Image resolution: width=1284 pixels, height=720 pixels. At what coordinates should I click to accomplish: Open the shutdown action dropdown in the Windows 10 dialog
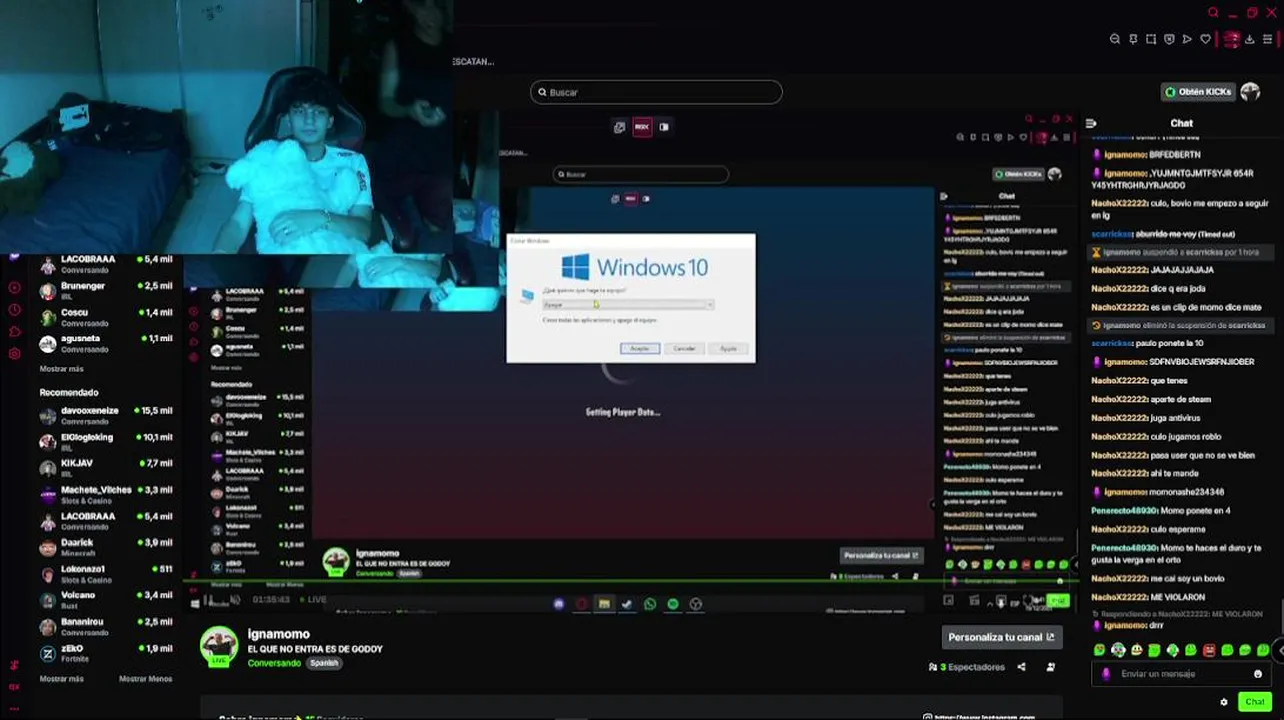click(628, 304)
